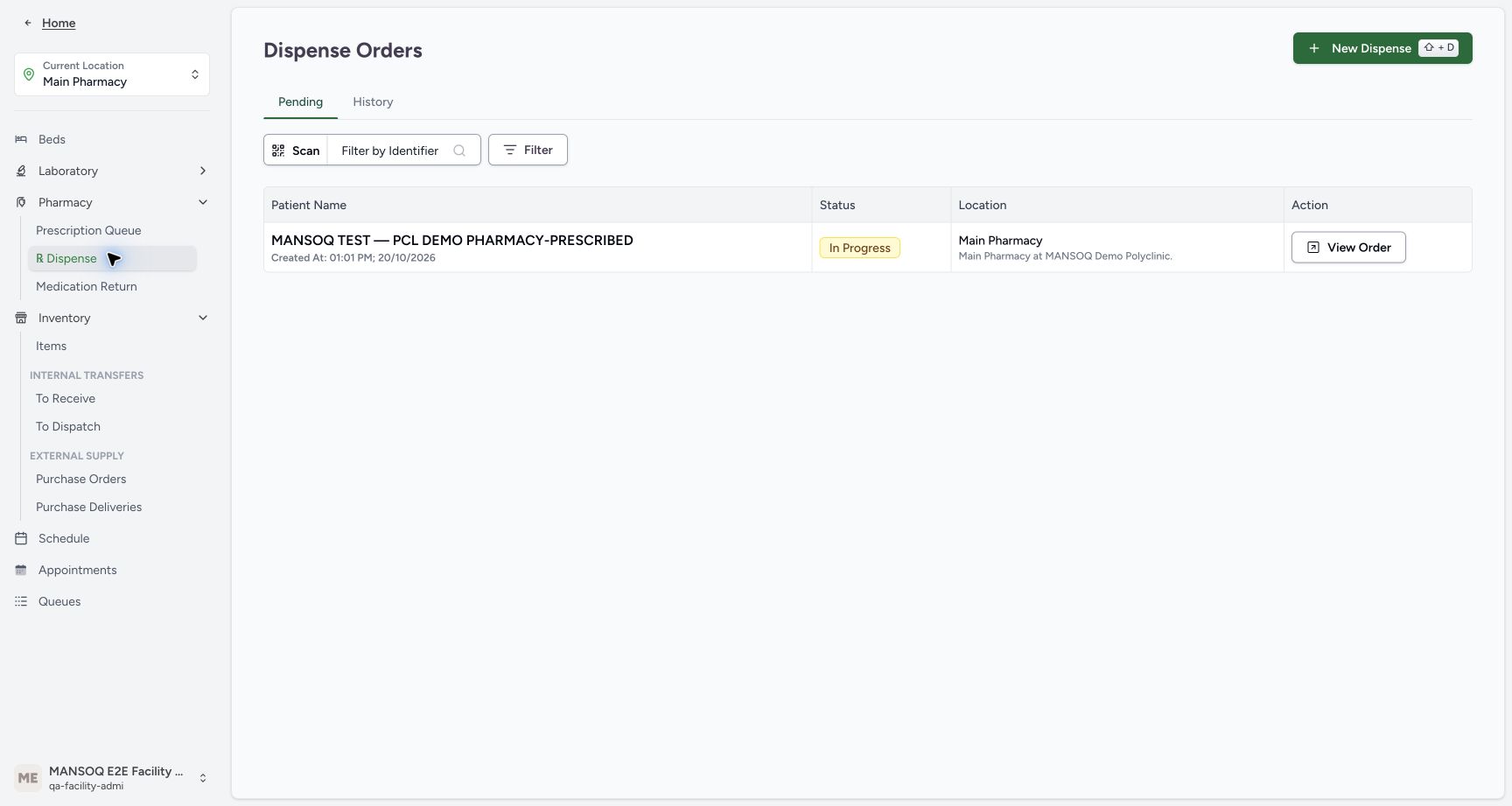Go back using the Home arrow icon
This screenshot has width=1512, height=806.
28,23
